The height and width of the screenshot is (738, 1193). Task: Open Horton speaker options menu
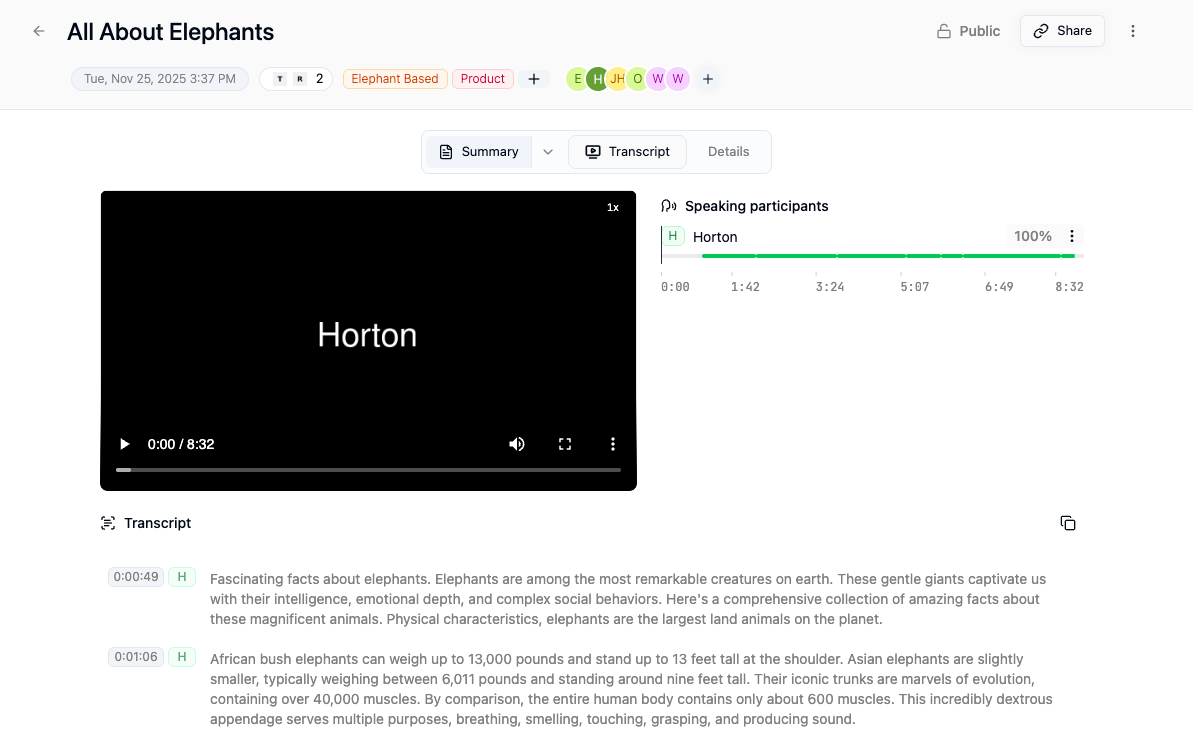1071,237
